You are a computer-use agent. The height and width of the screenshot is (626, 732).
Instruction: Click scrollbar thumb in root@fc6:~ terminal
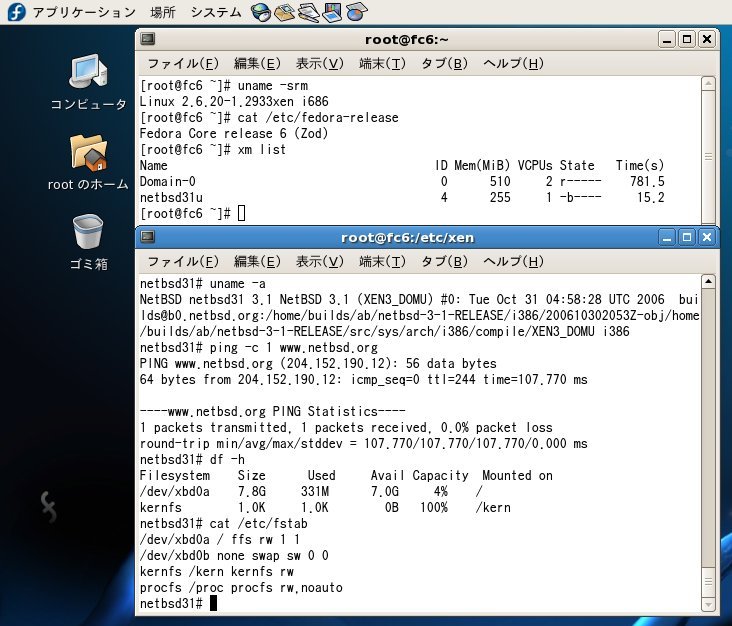(708, 157)
